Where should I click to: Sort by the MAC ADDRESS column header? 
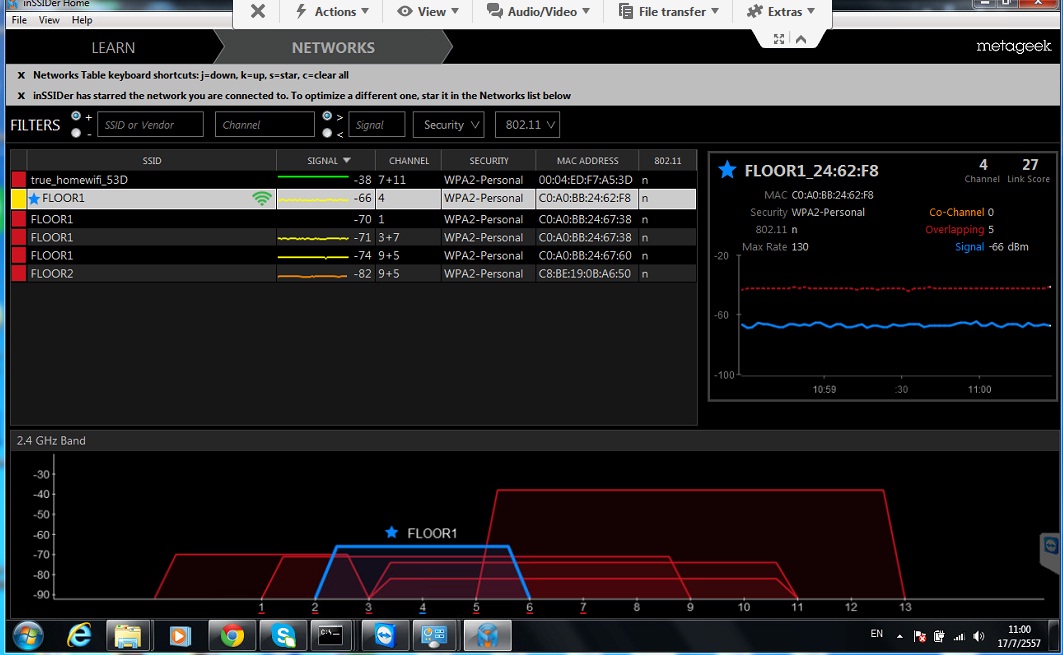click(588, 161)
